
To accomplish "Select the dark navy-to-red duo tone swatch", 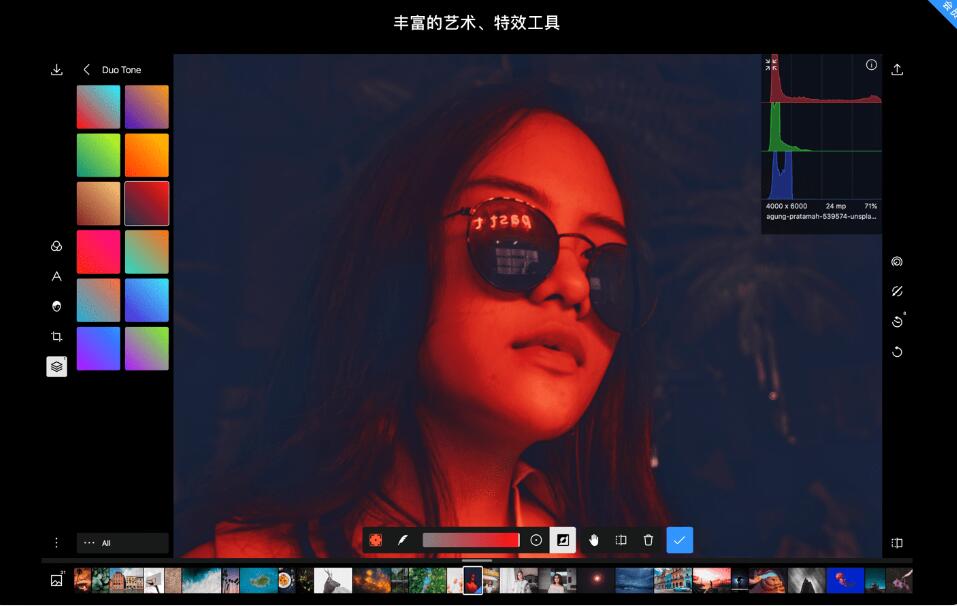I will (x=146, y=203).
